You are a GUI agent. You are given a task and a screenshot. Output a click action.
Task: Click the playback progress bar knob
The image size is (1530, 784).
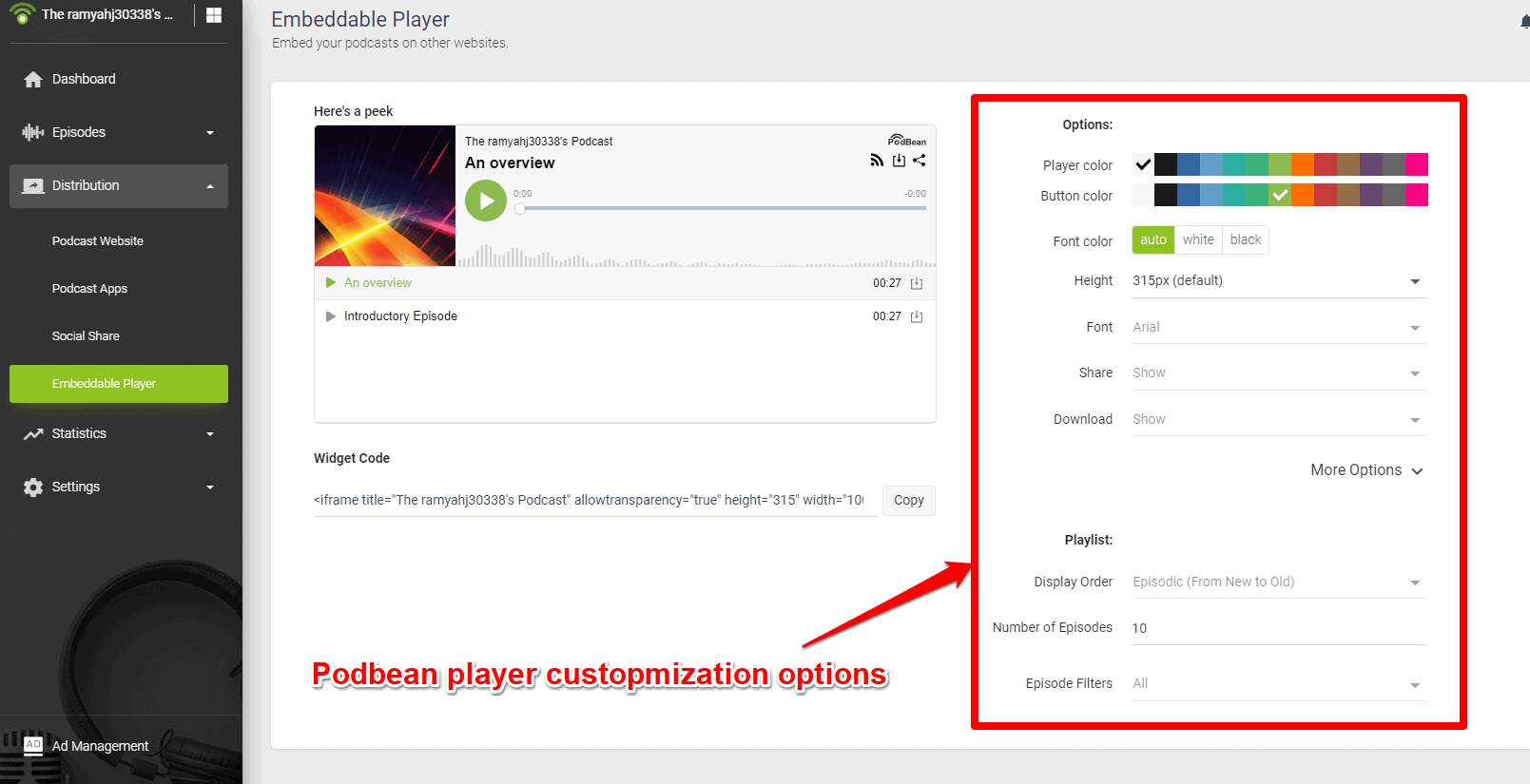[520, 208]
